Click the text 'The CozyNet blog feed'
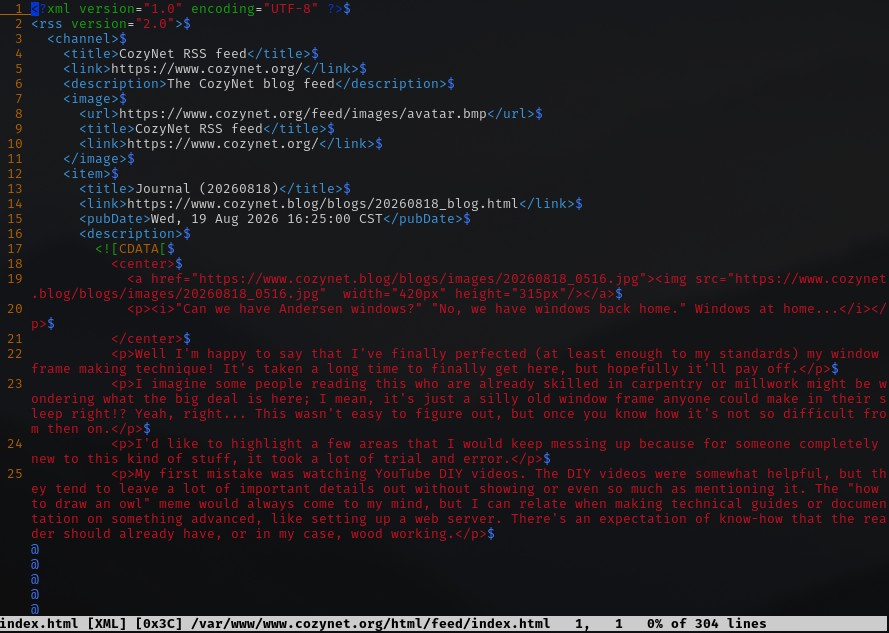 [x=251, y=84]
